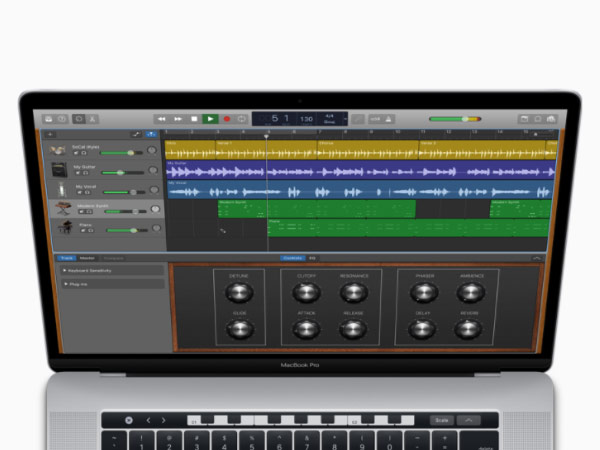Toggle headphone solo on My Vocal track

pos(85,192)
